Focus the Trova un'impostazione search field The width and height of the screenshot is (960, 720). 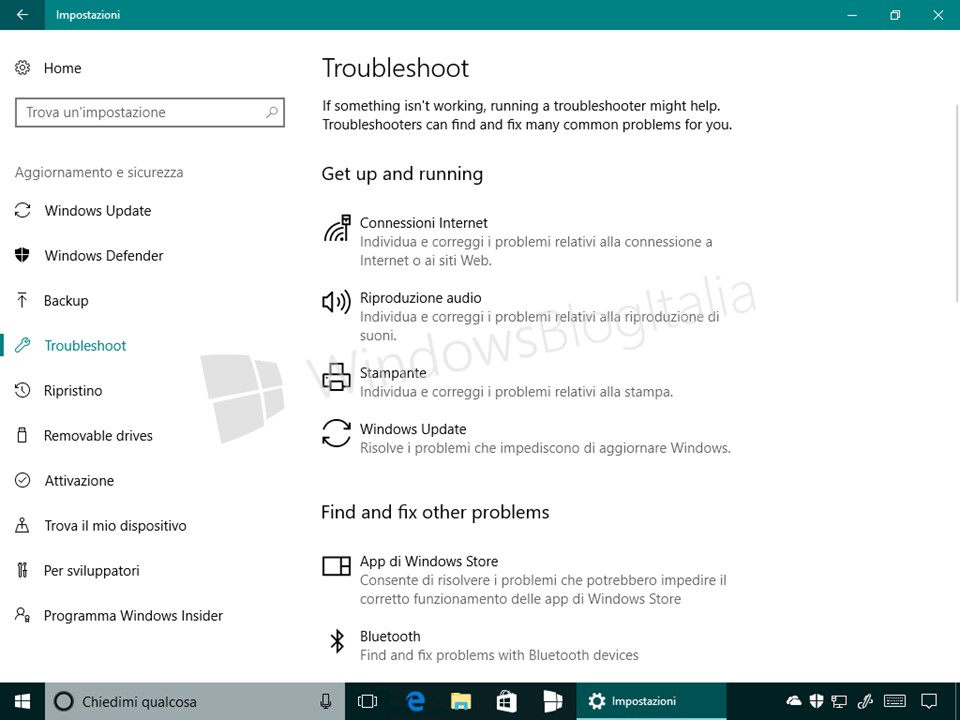(149, 112)
